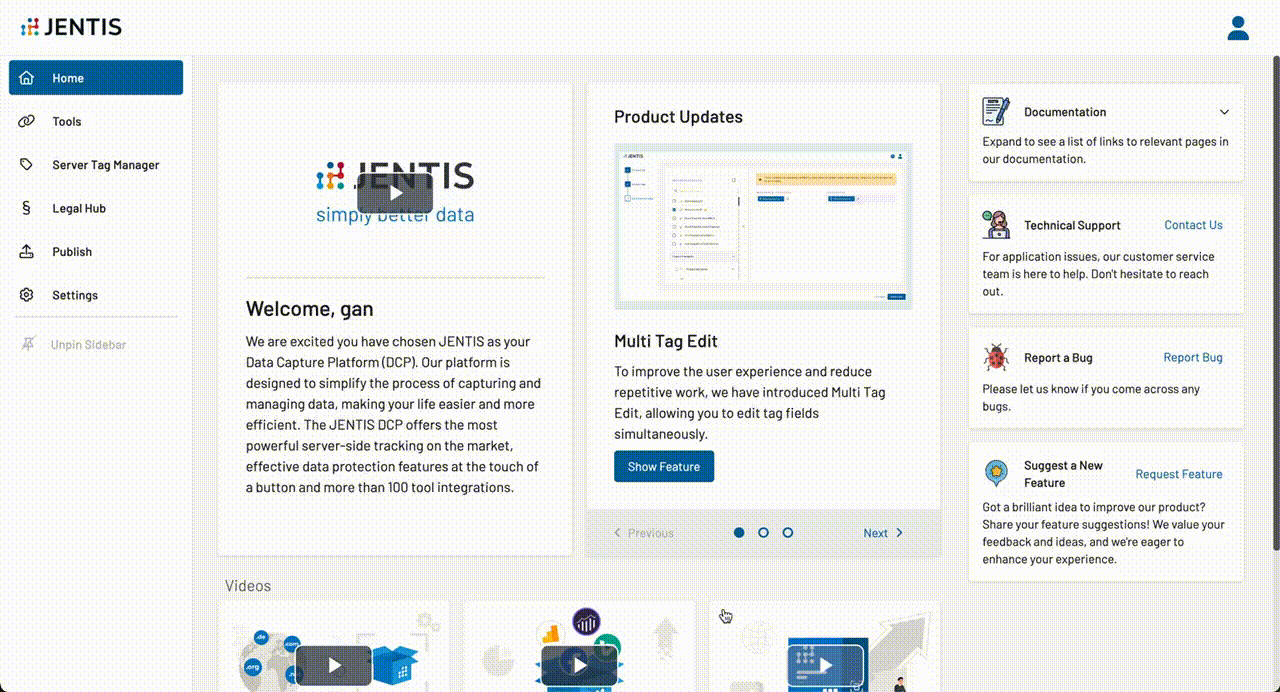The image size is (1280, 692).
Task: Click the Multi Tag Edit screenshot image
Action: 763,226
